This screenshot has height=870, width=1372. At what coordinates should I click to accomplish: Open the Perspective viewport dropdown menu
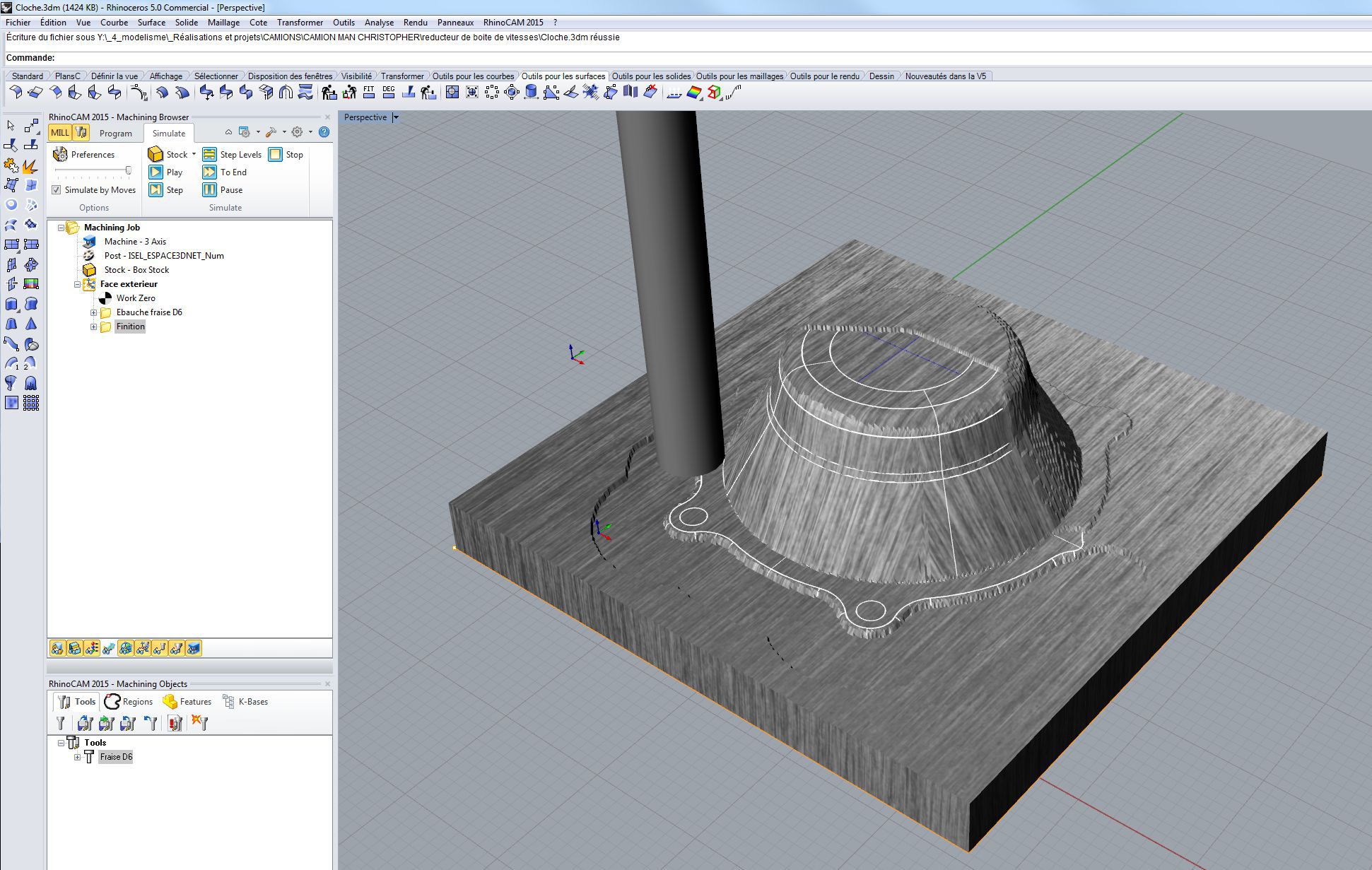coord(396,117)
